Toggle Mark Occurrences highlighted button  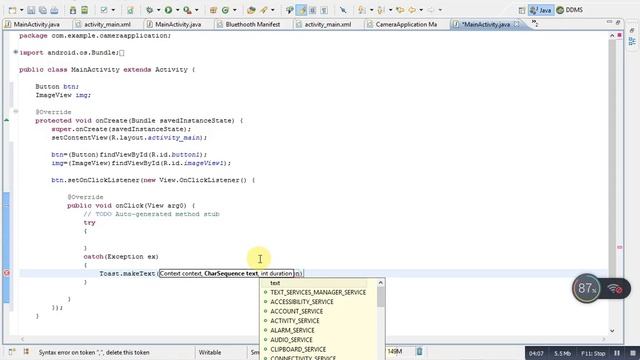click(301, 10)
